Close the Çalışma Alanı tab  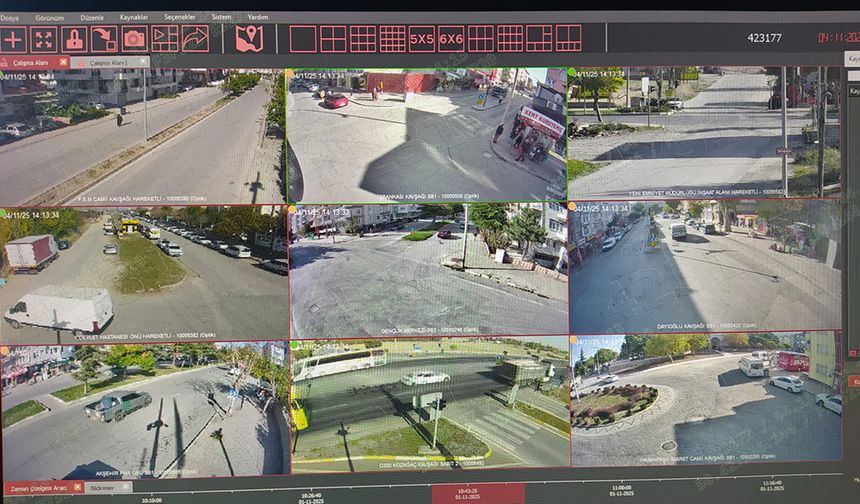tap(64, 63)
